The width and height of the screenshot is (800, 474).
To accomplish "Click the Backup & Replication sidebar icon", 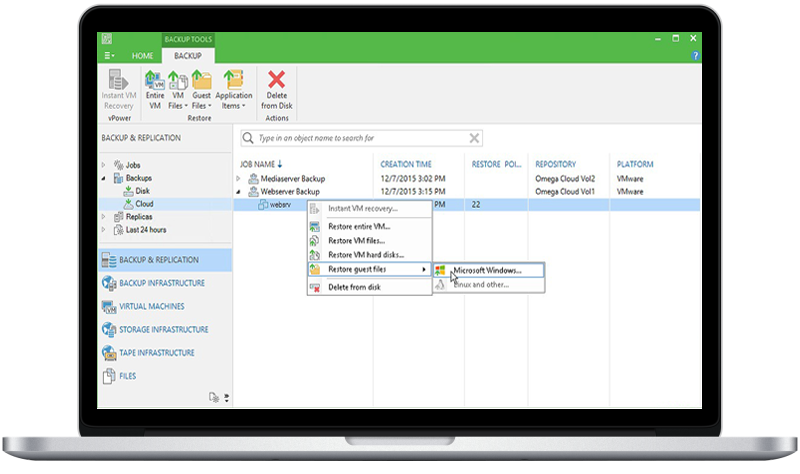I will [x=109, y=260].
